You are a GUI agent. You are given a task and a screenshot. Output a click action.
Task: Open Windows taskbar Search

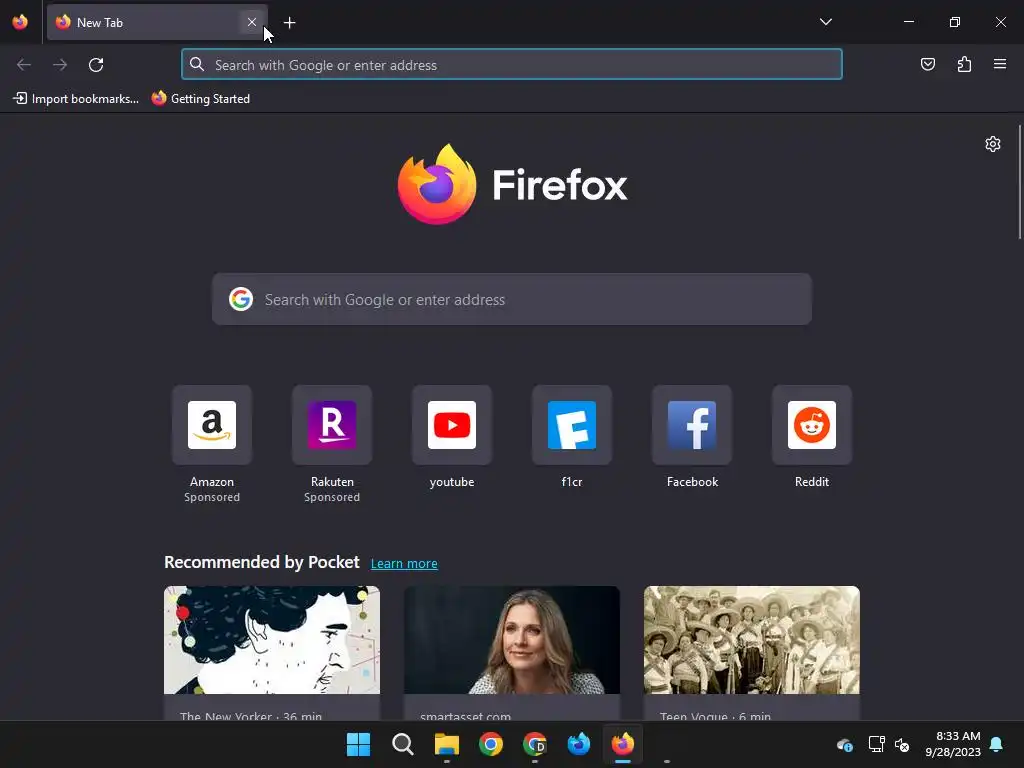point(402,744)
